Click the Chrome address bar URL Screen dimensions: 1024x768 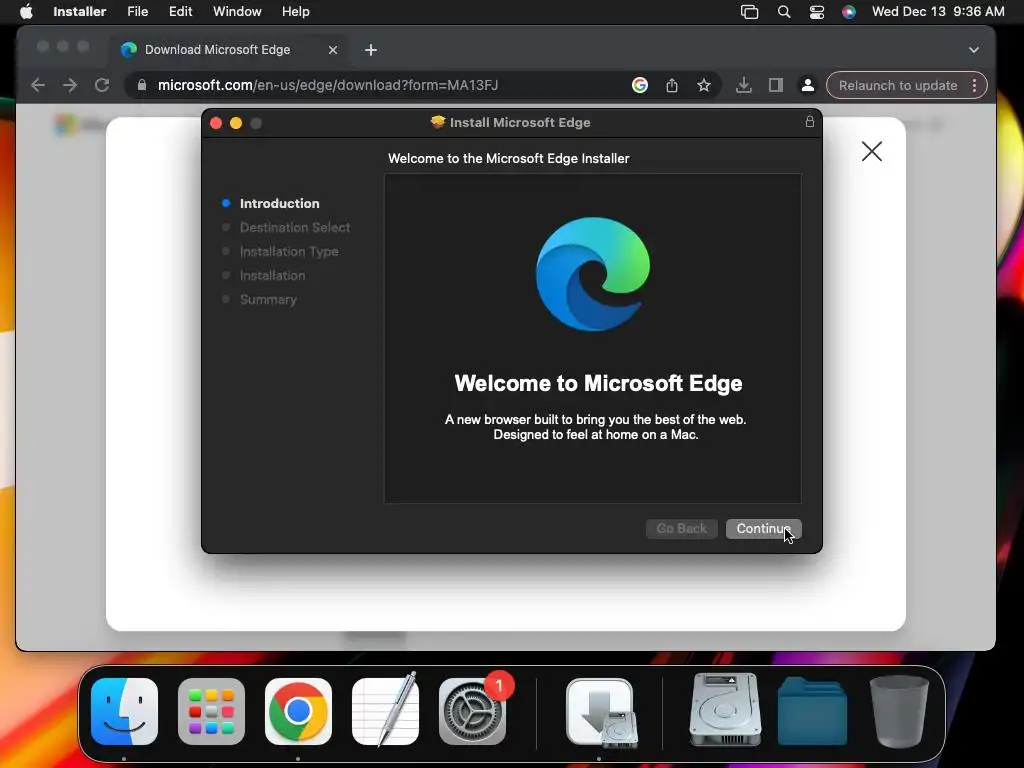point(328,86)
